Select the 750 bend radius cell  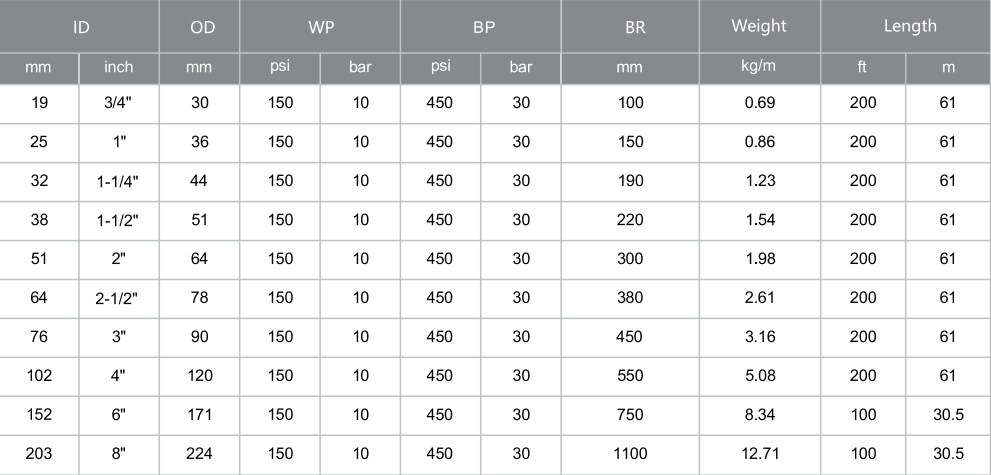[x=630, y=416]
